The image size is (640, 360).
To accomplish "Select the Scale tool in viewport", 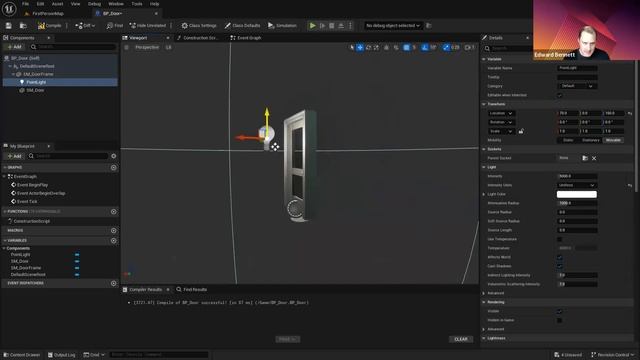I will [x=376, y=48].
